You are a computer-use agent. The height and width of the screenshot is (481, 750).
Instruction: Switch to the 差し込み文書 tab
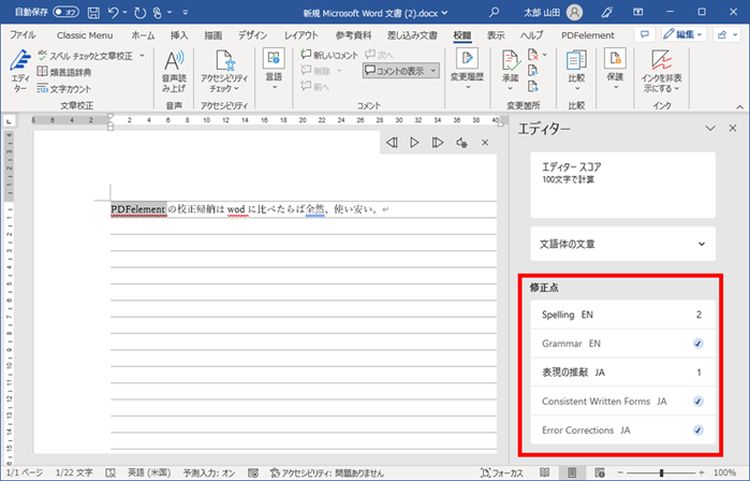click(412, 35)
